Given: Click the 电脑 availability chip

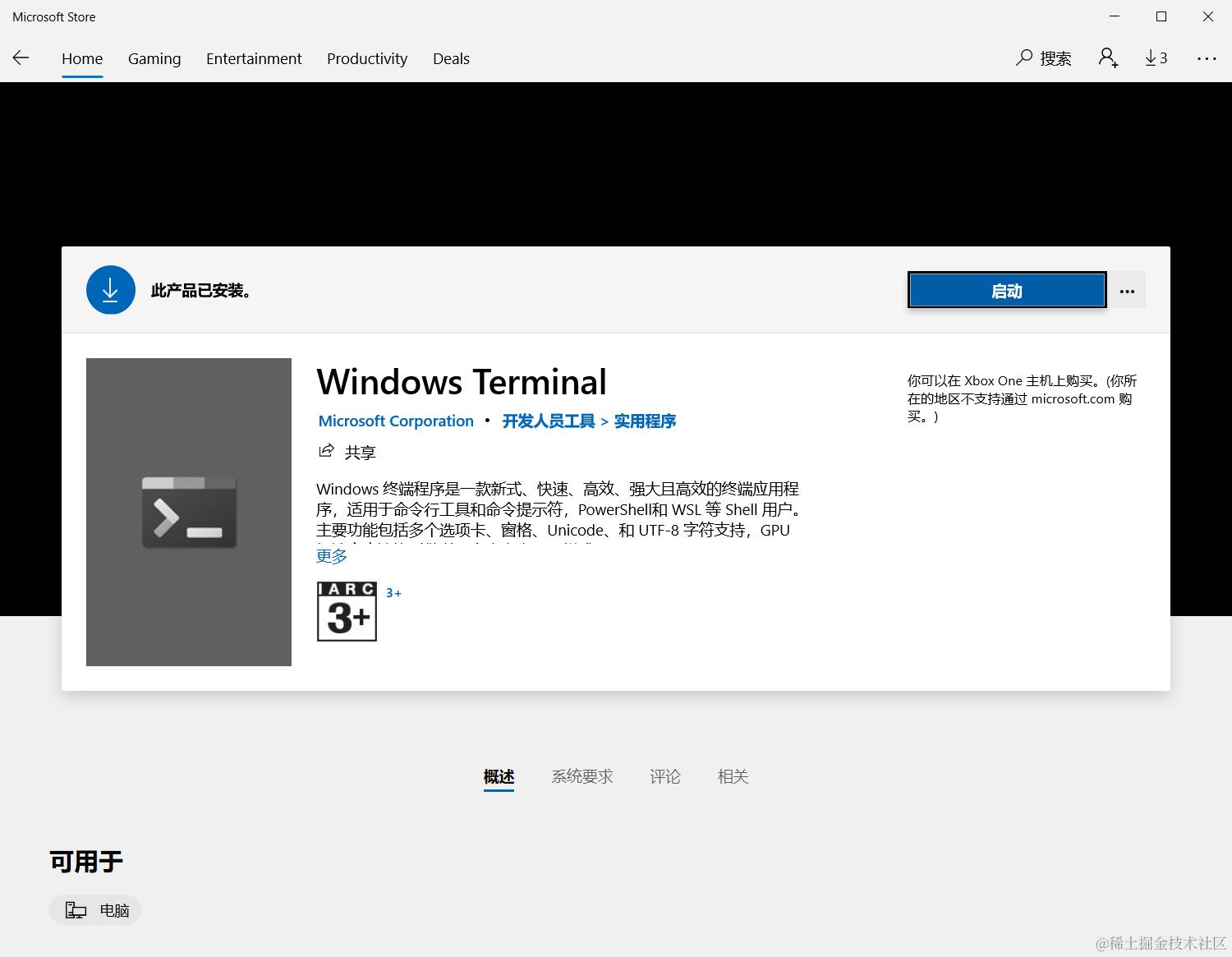Looking at the screenshot, I should point(96,910).
